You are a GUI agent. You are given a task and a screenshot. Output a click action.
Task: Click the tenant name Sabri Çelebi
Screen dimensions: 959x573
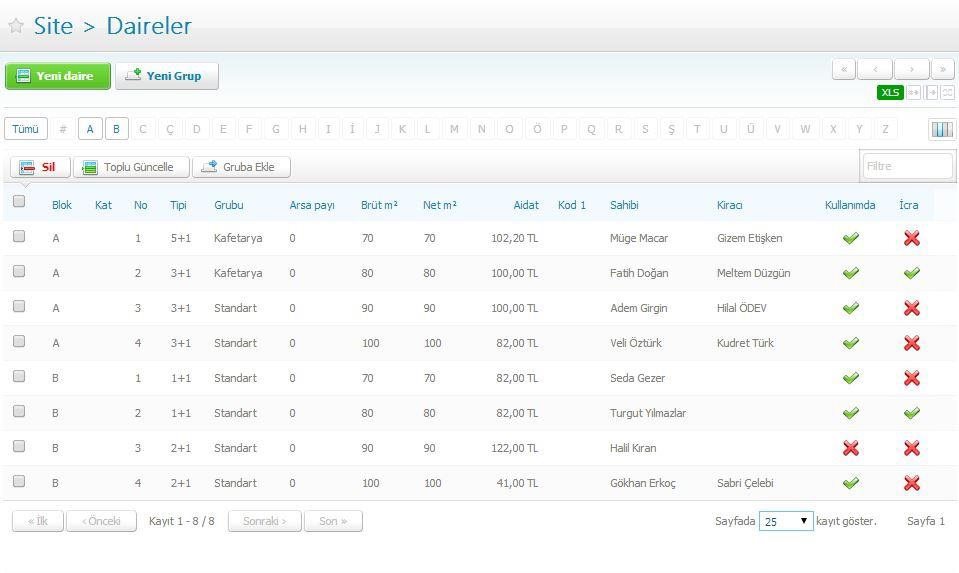click(745, 483)
